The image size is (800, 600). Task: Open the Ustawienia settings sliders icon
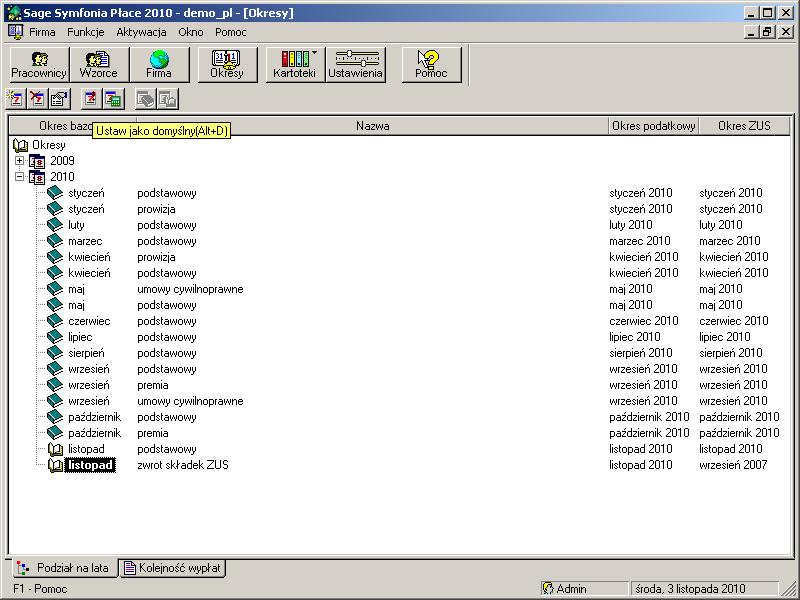(355, 65)
